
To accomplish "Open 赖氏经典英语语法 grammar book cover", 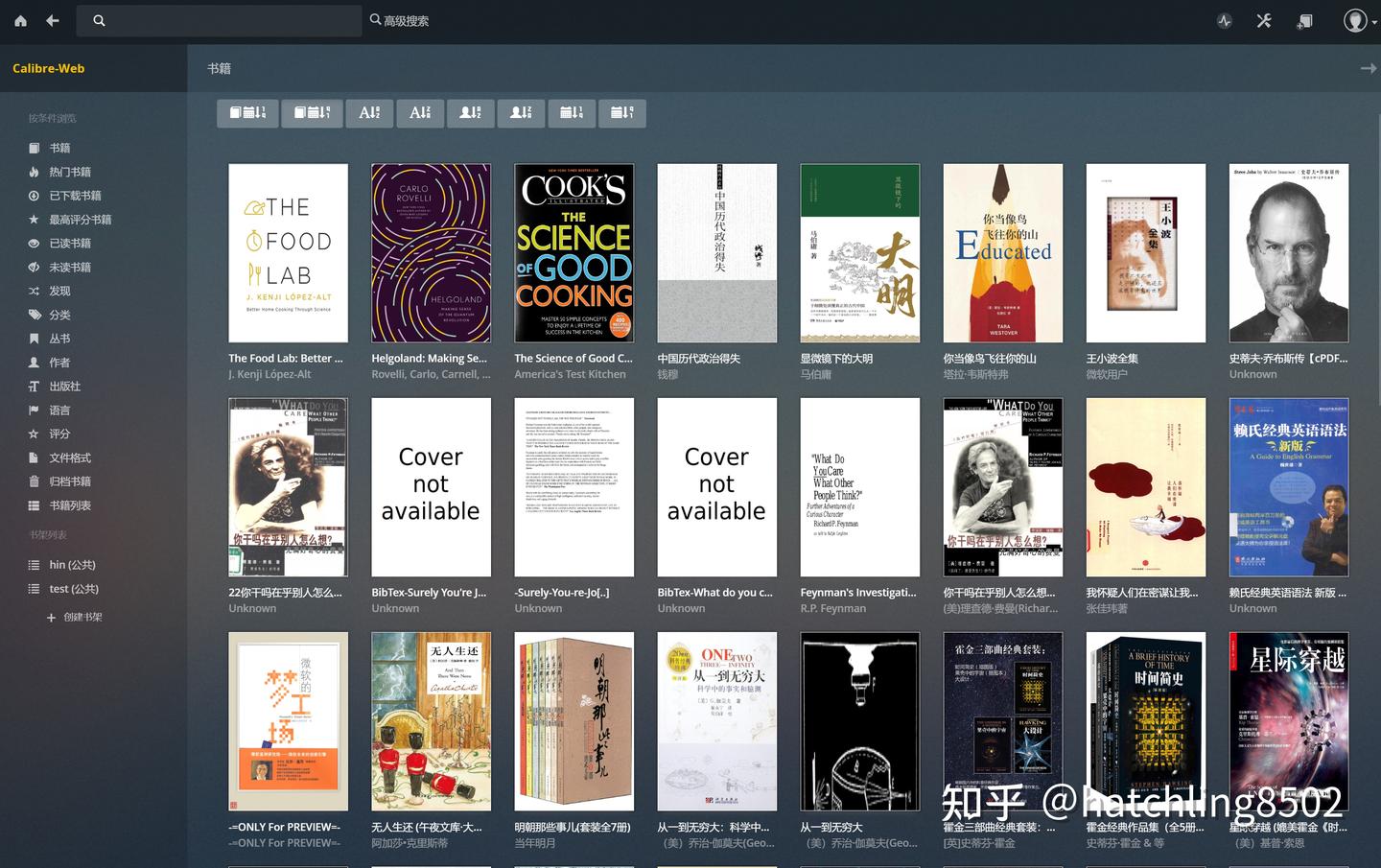I will tap(1289, 487).
